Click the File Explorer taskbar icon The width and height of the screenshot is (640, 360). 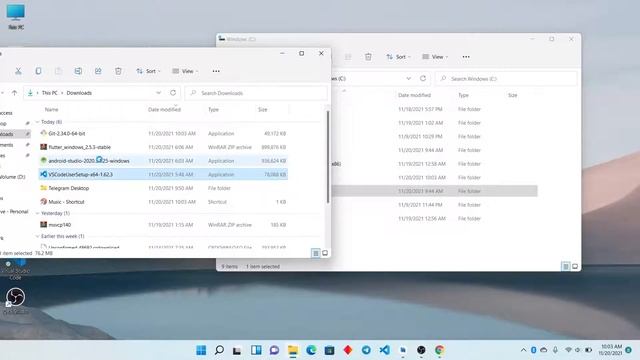[x=293, y=350]
